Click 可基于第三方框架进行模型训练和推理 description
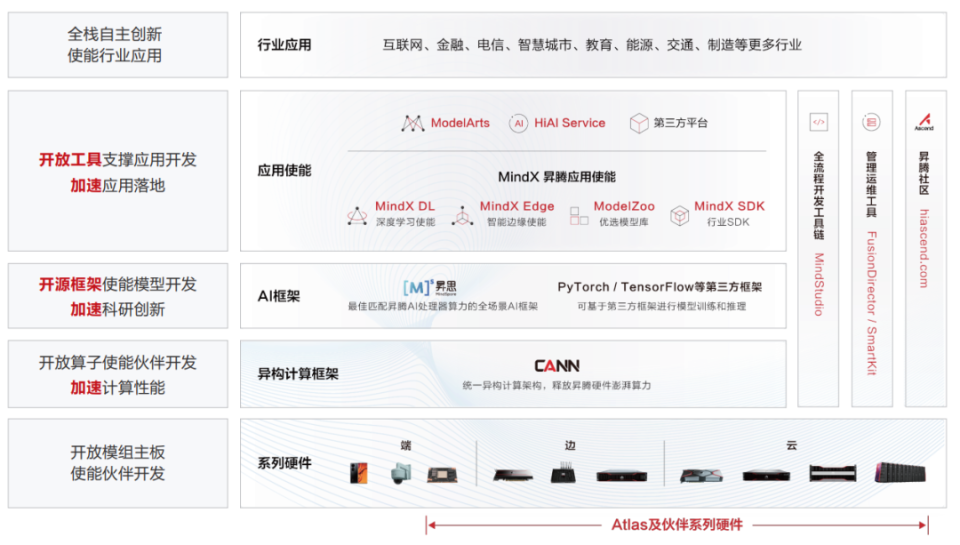Screen dimensions: 960x545 pos(661,306)
